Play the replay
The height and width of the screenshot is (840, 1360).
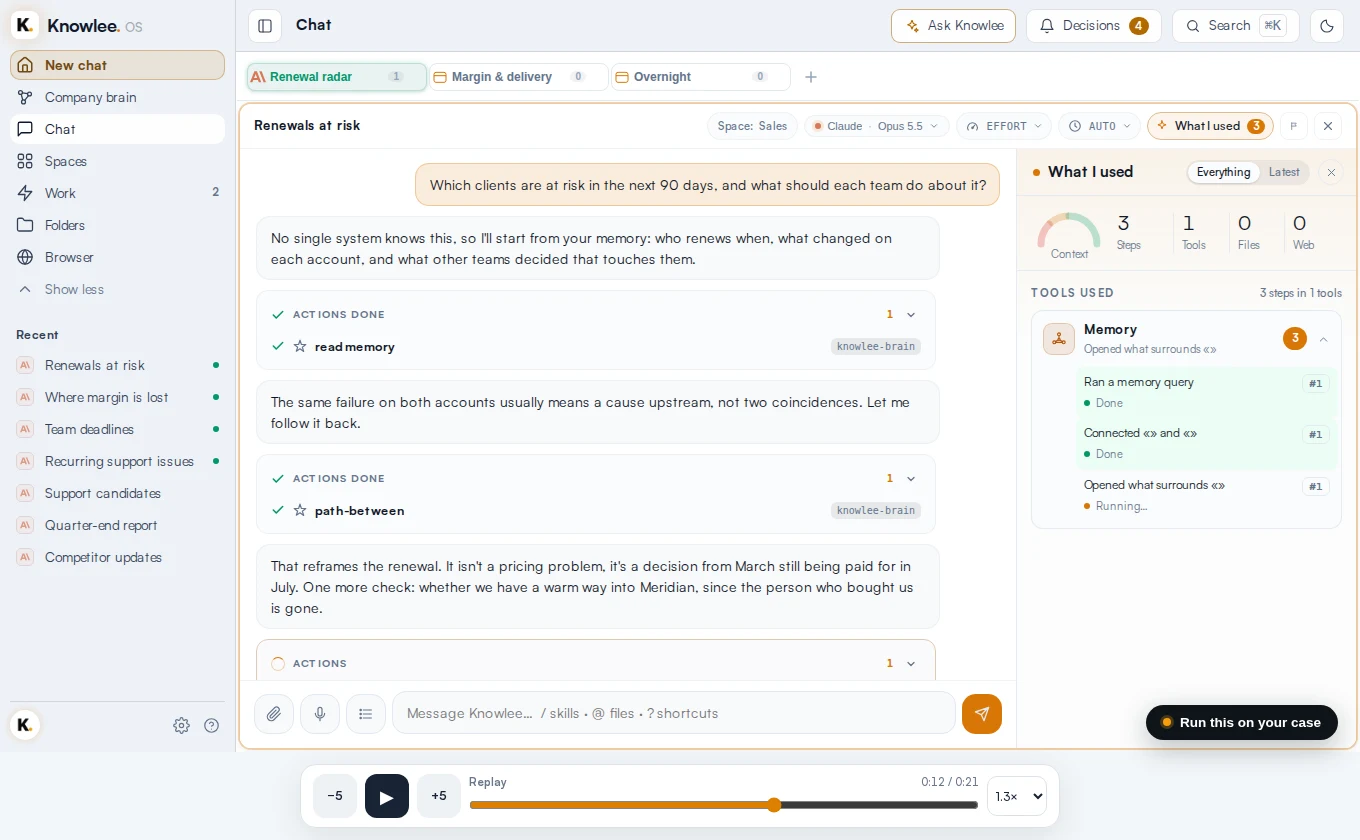pos(387,796)
